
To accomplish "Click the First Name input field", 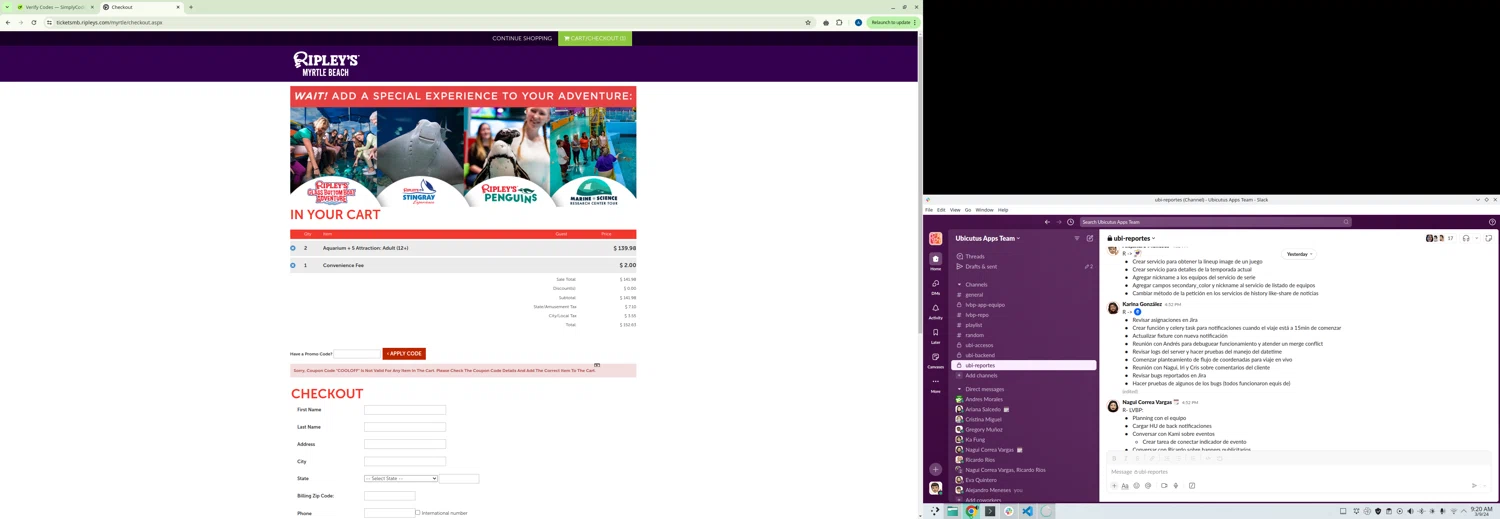I will pyautogui.click(x=405, y=410).
